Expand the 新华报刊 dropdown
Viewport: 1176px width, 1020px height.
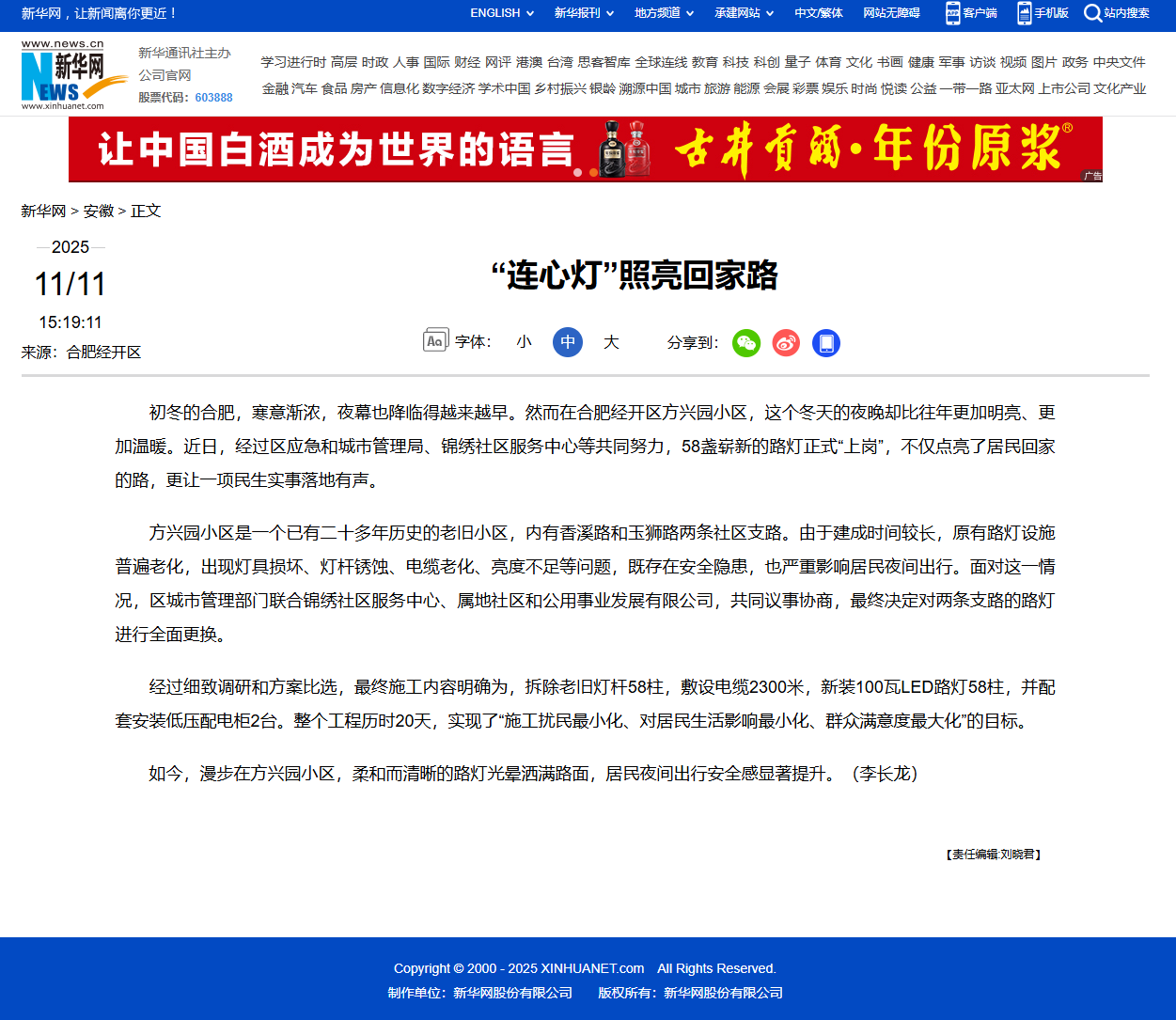tap(584, 13)
